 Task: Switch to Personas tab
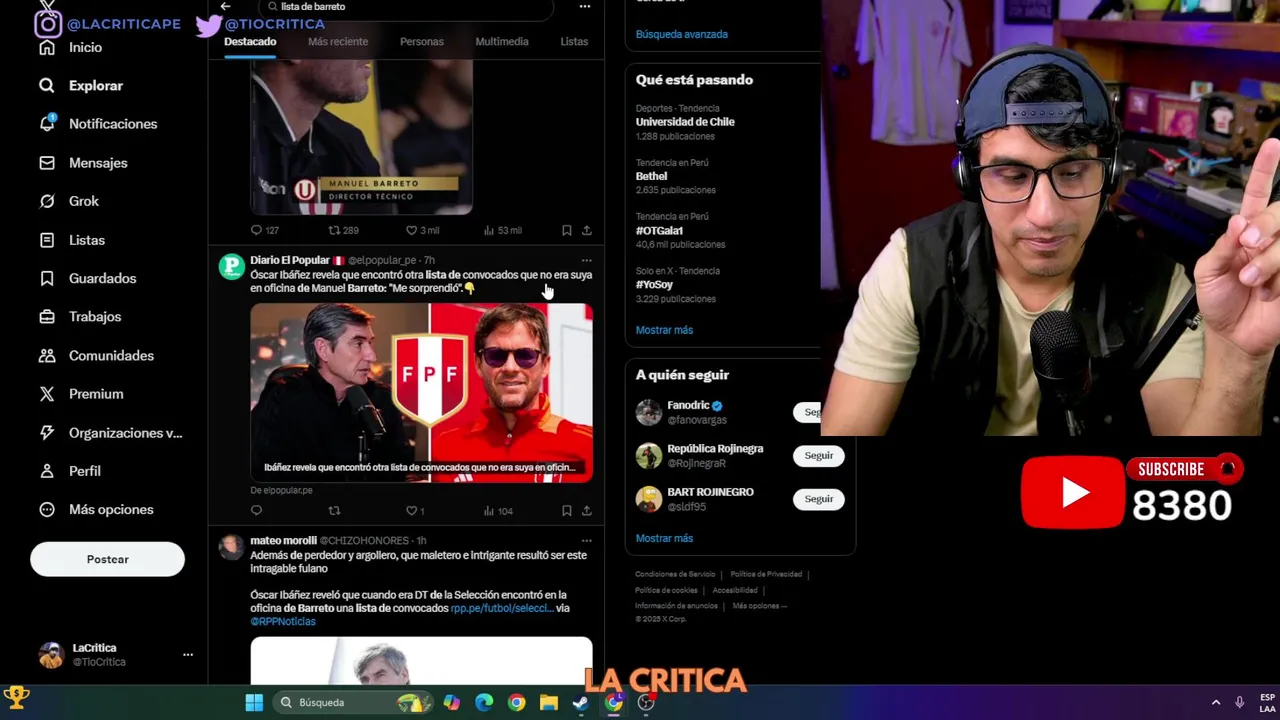tap(422, 41)
